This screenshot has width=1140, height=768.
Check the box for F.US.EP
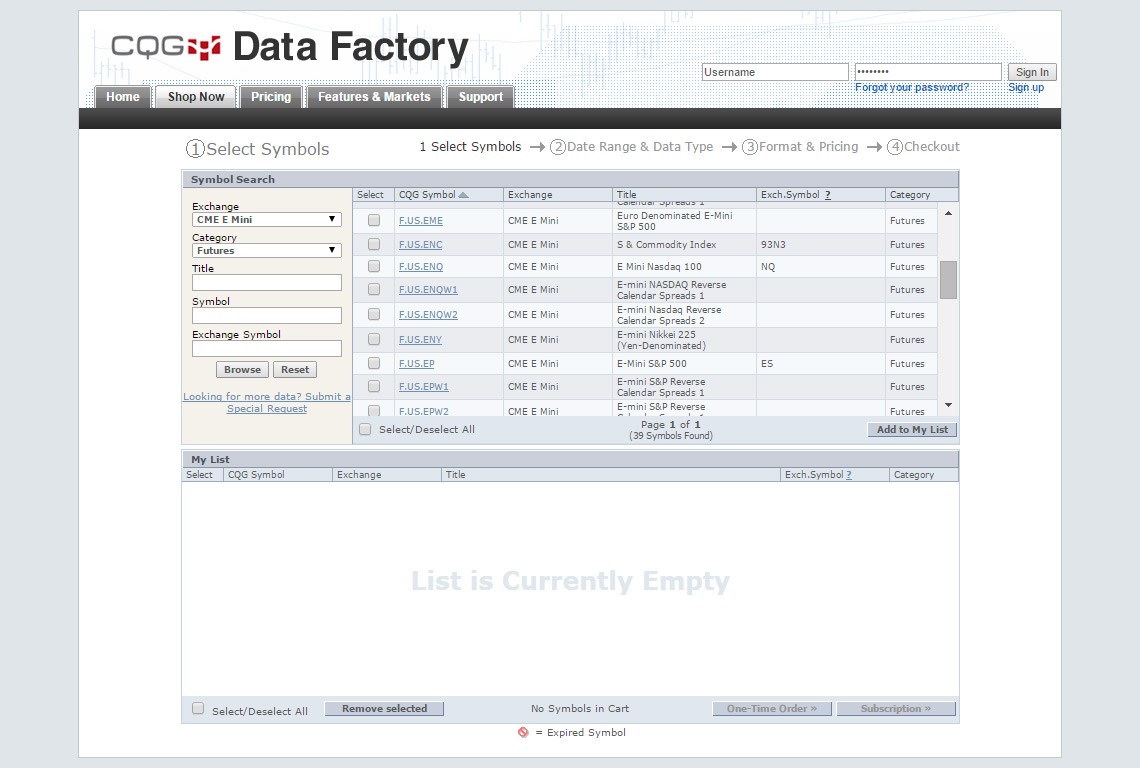[x=374, y=363]
